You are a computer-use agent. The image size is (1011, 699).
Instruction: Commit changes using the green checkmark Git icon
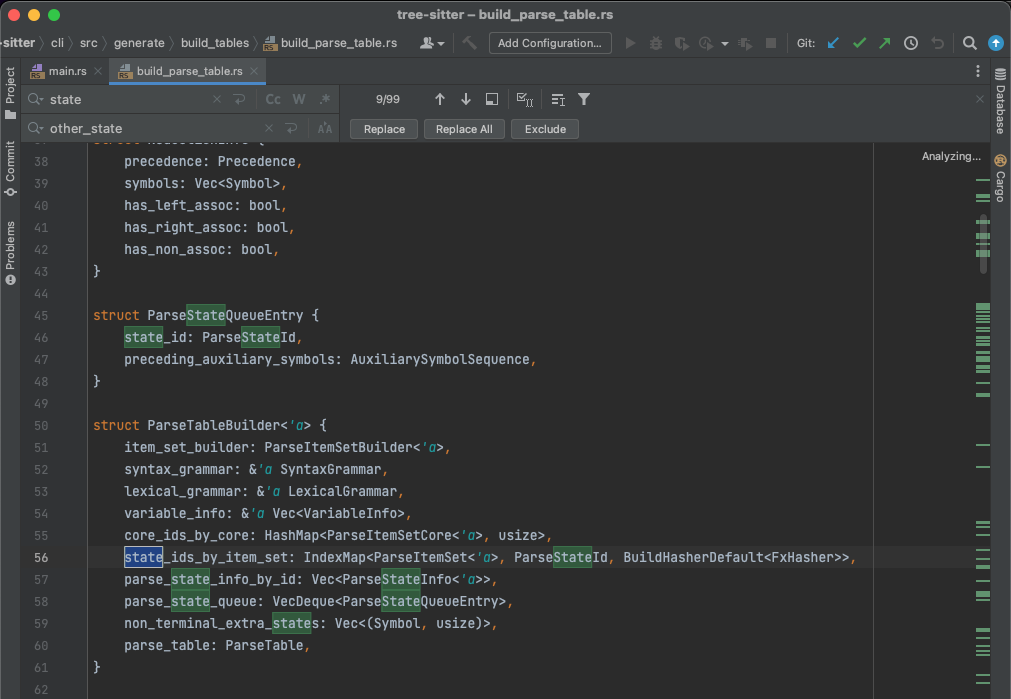tap(859, 43)
